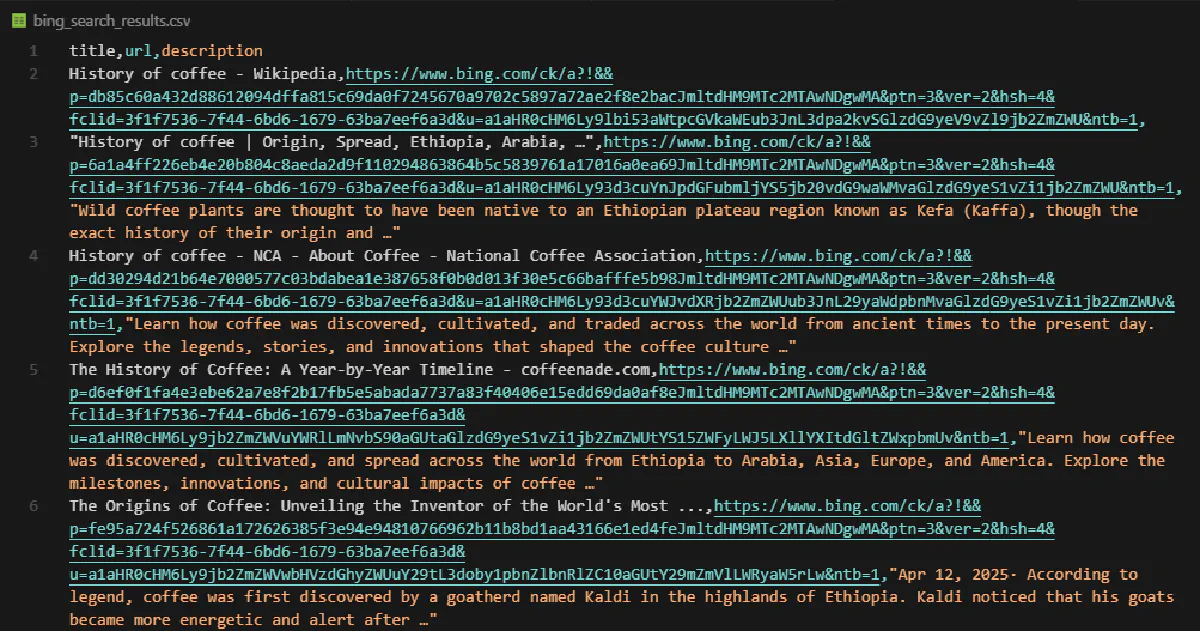Click line number 4 in the gutter
Viewport: 1200px width, 631px height.
(x=34, y=256)
